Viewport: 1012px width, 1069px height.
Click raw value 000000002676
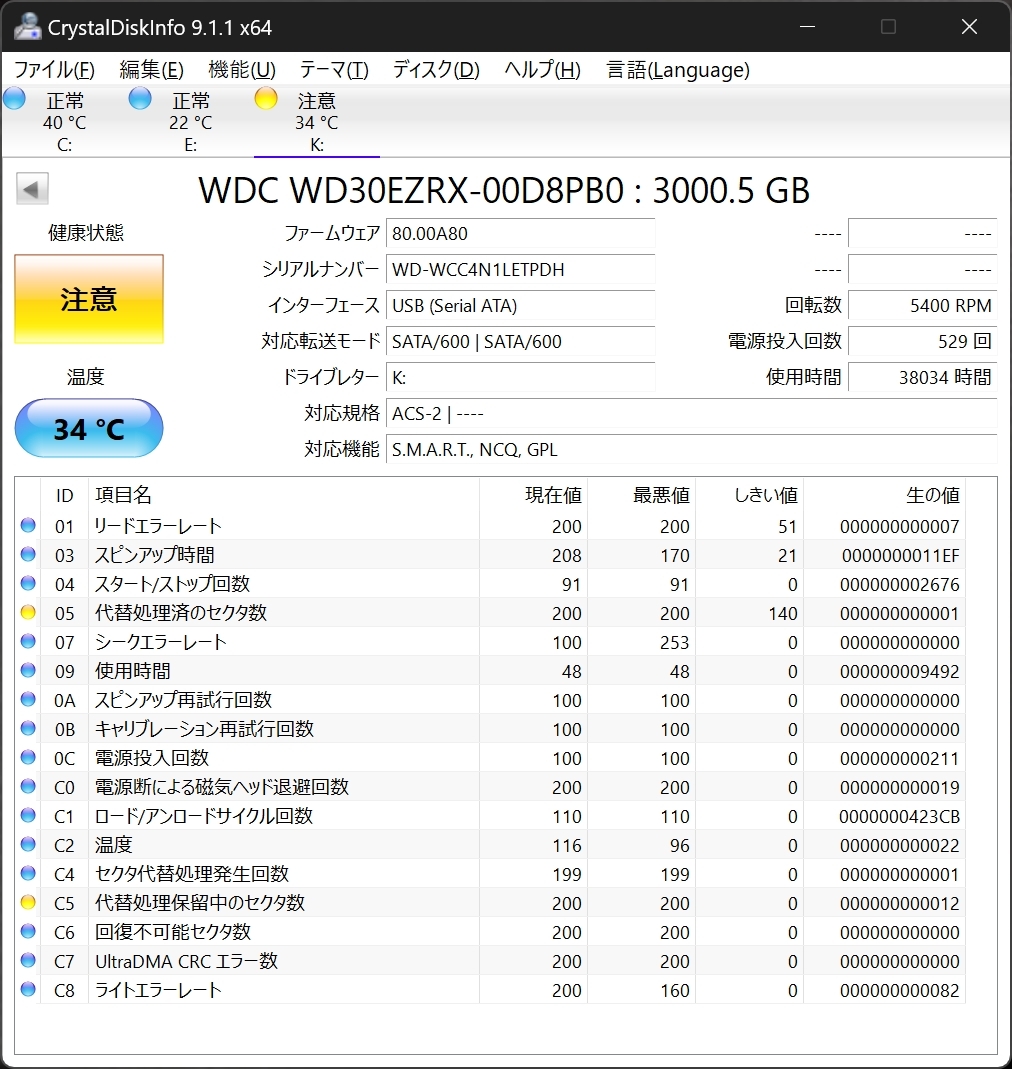(x=899, y=584)
